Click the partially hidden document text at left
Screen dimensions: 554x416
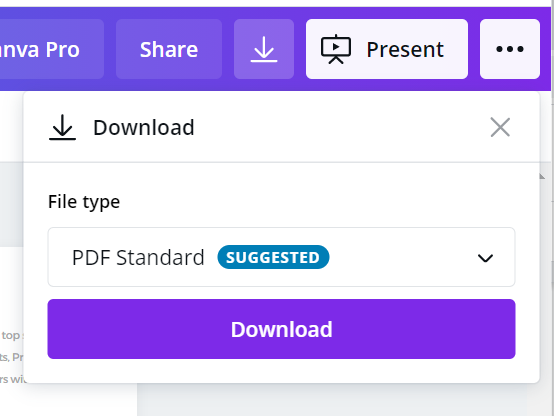[12, 357]
